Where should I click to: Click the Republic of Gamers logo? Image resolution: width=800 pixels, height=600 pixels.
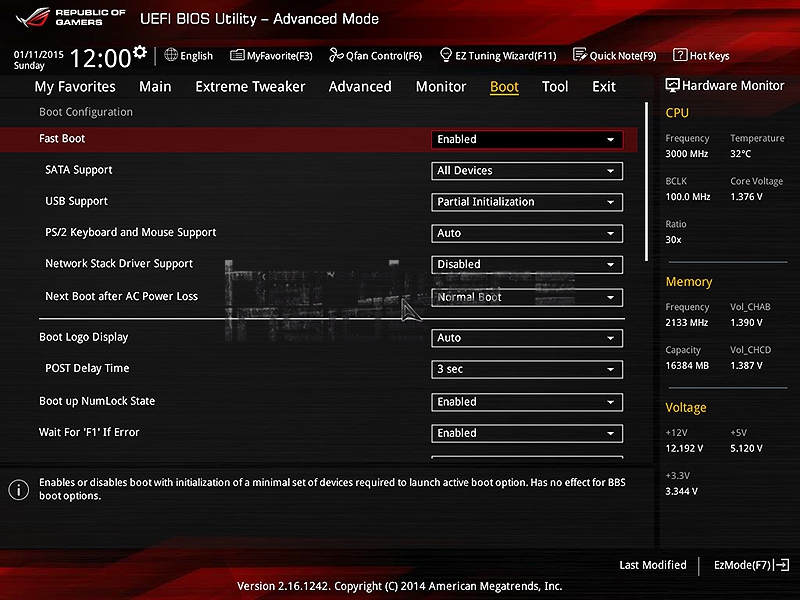(70, 17)
